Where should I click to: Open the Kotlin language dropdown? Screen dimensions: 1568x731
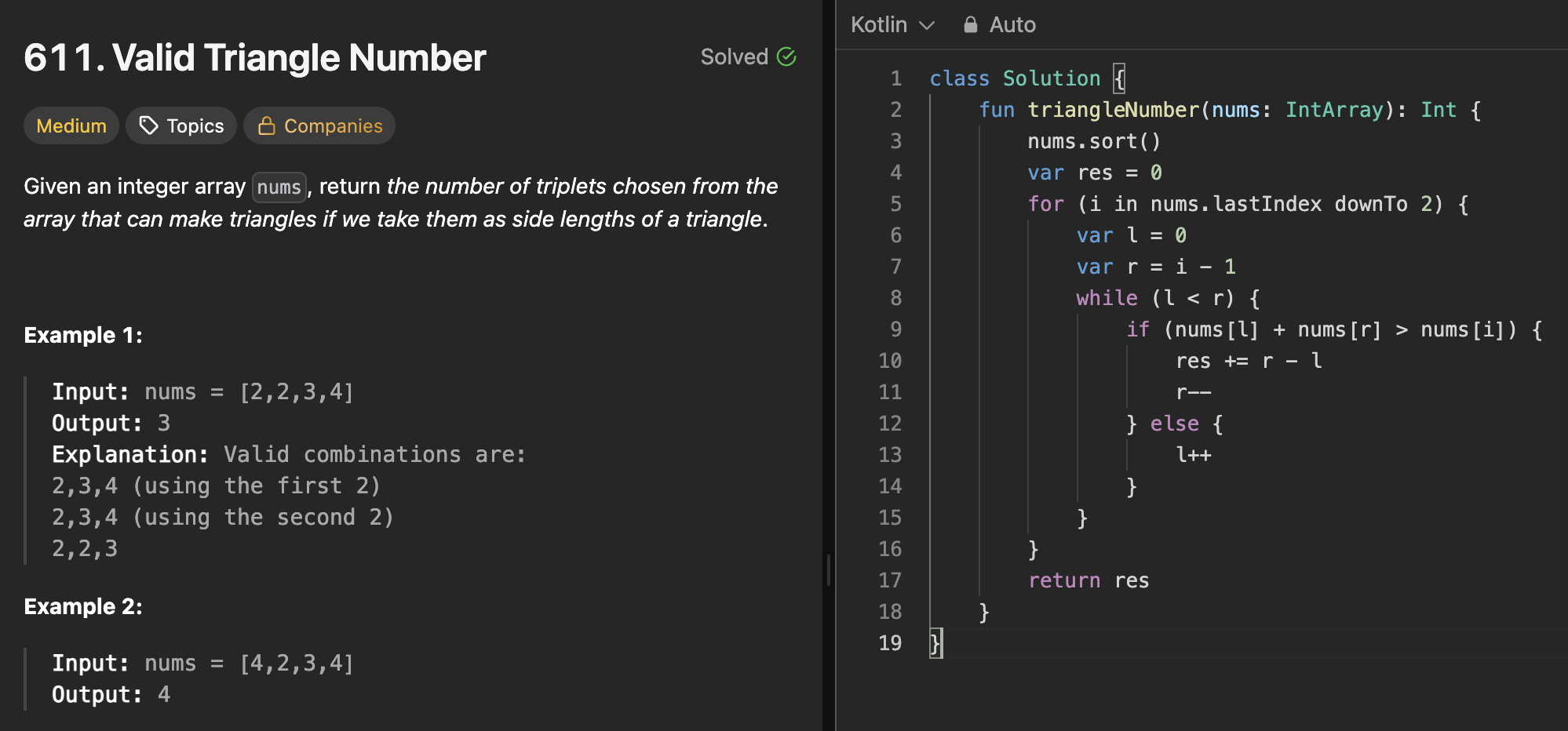click(x=879, y=25)
